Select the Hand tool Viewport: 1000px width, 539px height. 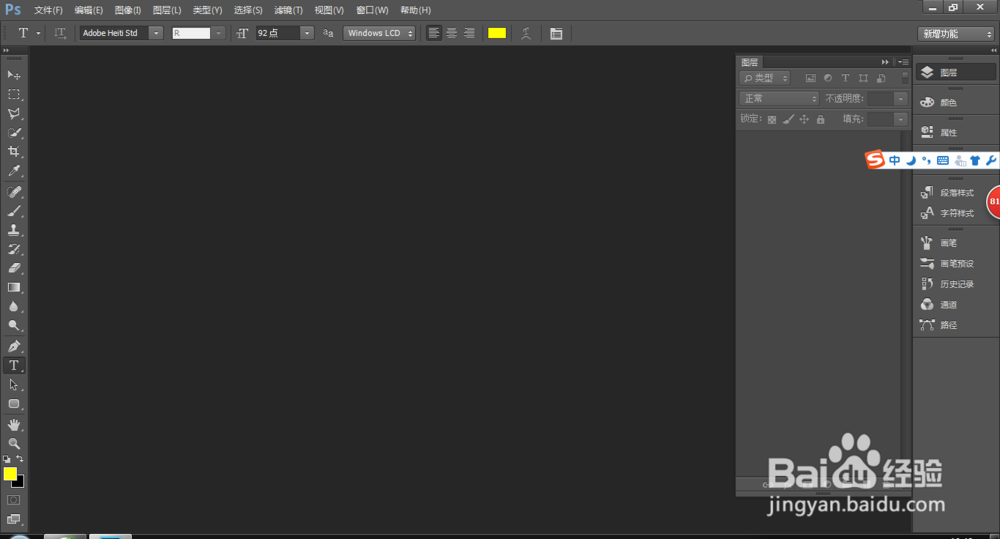coord(13,425)
